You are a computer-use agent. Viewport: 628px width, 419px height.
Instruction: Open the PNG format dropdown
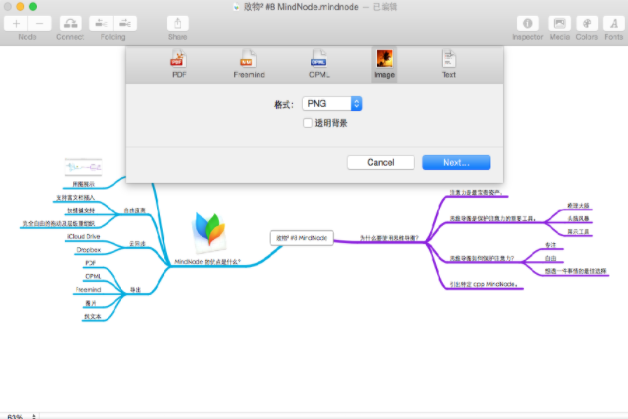point(332,103)
